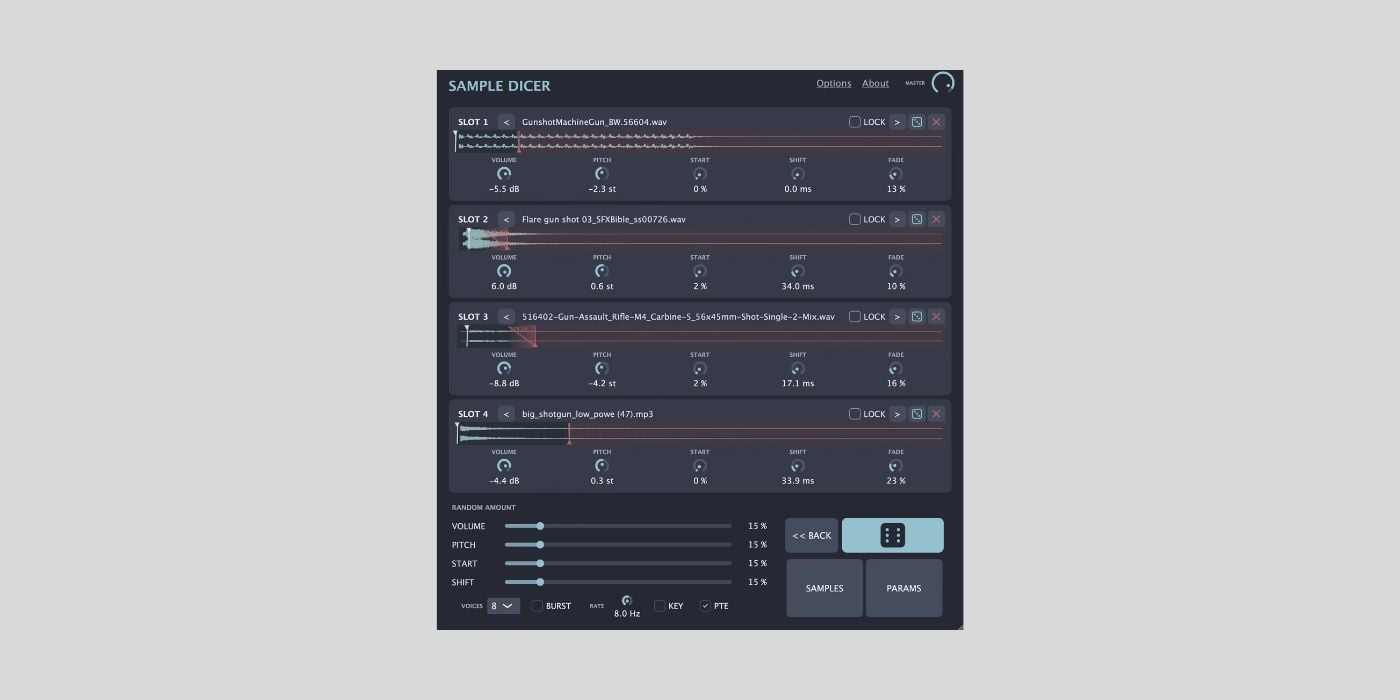Click Slot 1 VOLUME knob
Viewport: 1400px width, 700px height.
[504, 174]
